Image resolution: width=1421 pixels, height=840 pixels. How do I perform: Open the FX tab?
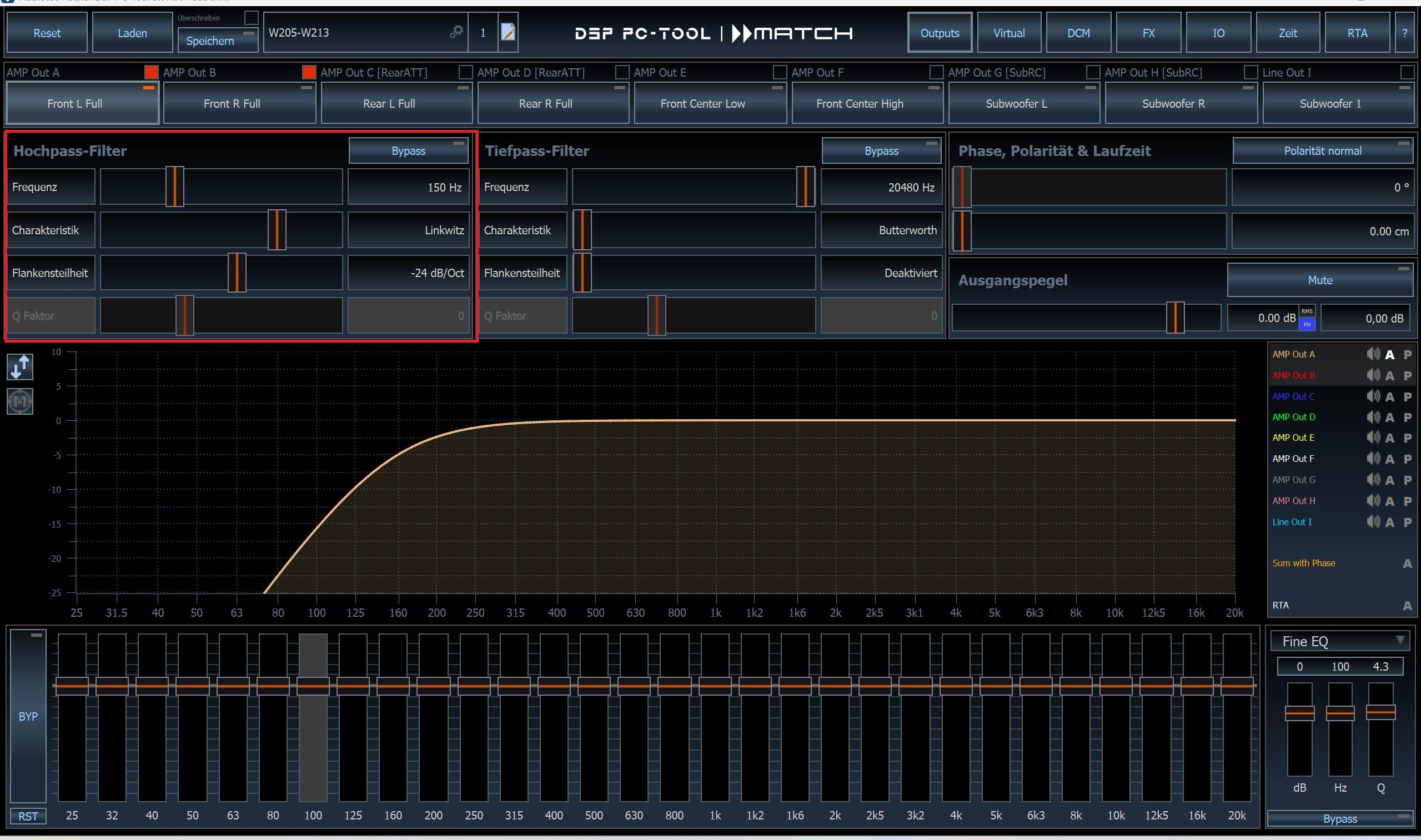pos(1148,33)
